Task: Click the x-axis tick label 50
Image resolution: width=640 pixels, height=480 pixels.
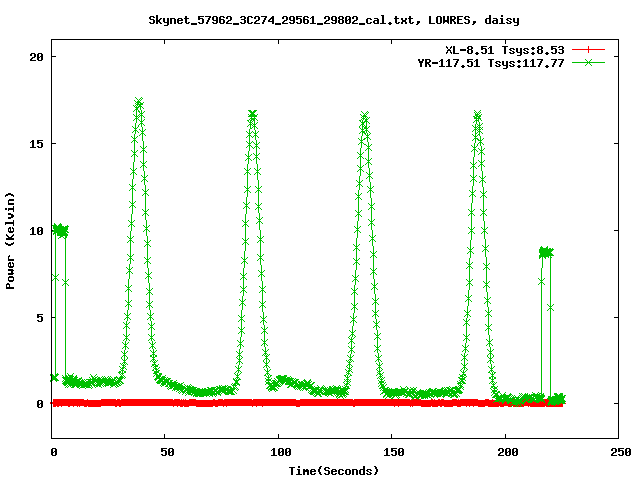Action: pyautogui.click(x=167, y=452)
